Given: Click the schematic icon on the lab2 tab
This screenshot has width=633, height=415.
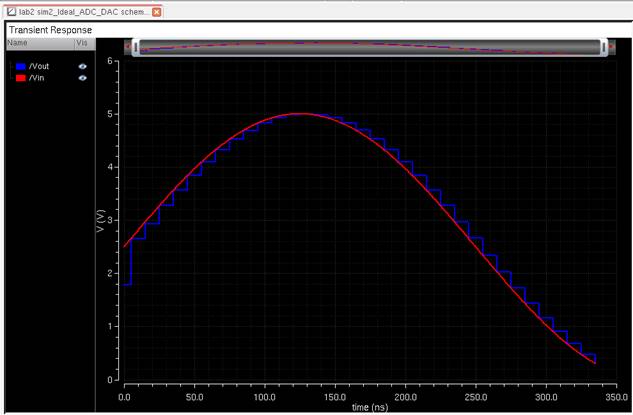Looking at the screenshot, I should click(x=10, y=11).
